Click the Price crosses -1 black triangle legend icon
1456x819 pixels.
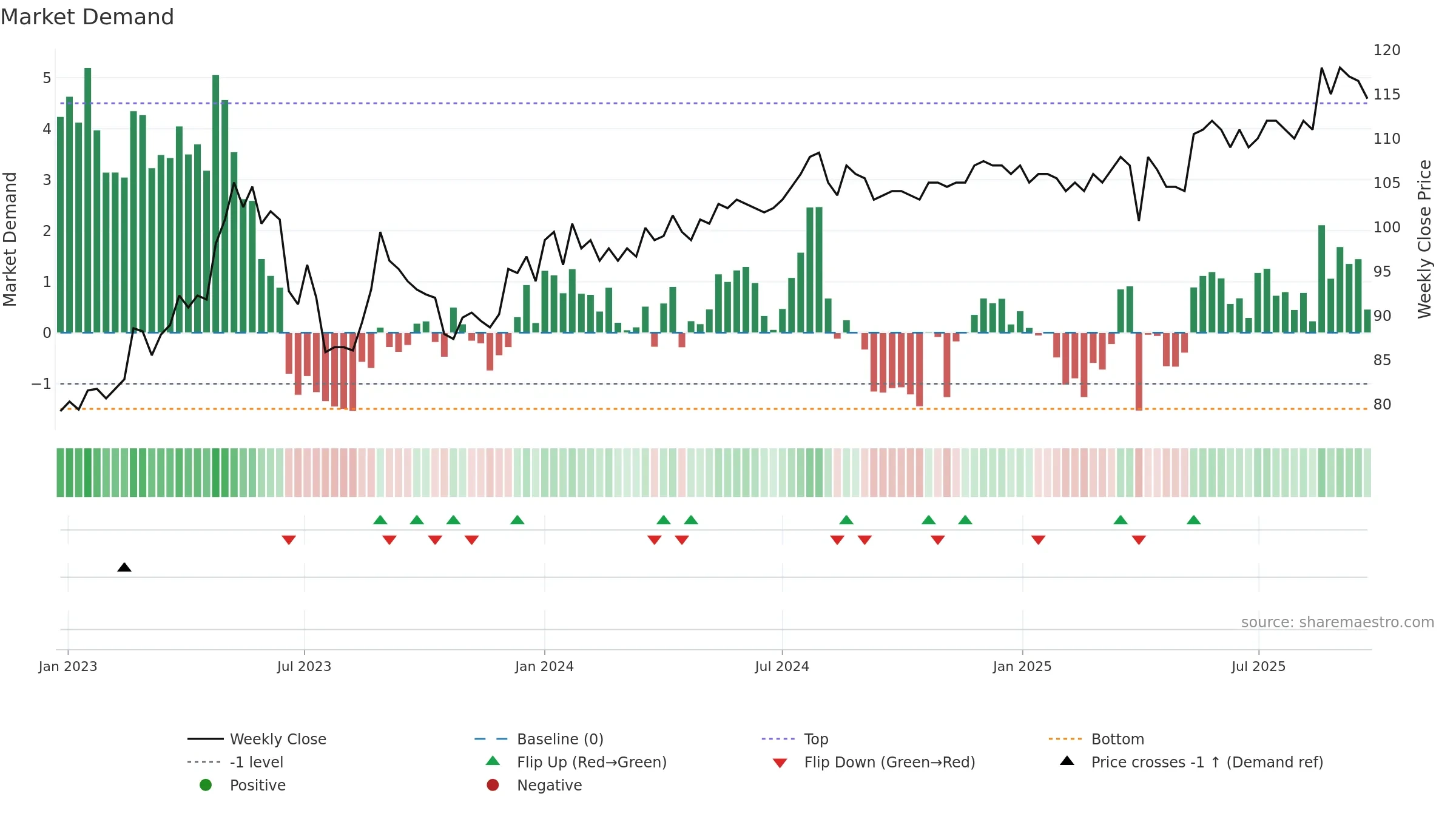(1067, 761)
